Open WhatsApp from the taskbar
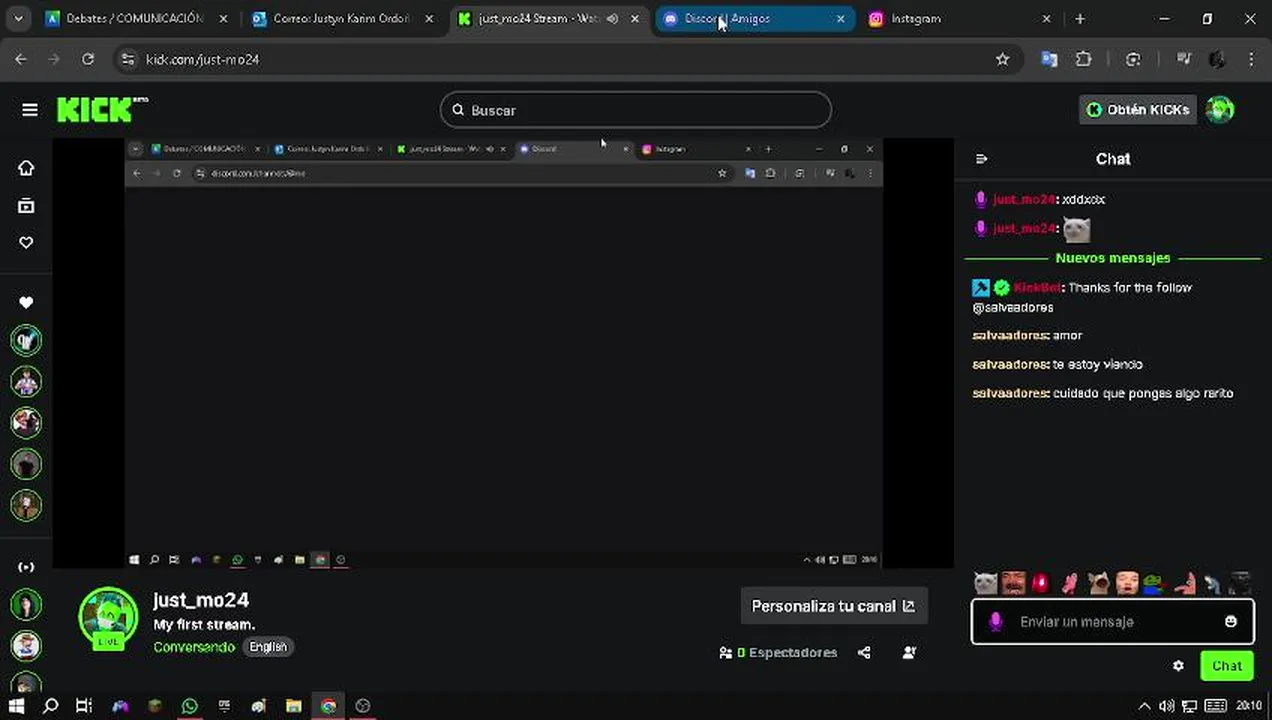The width and height of the screenshot is (1272, 720). click(189, 706)
